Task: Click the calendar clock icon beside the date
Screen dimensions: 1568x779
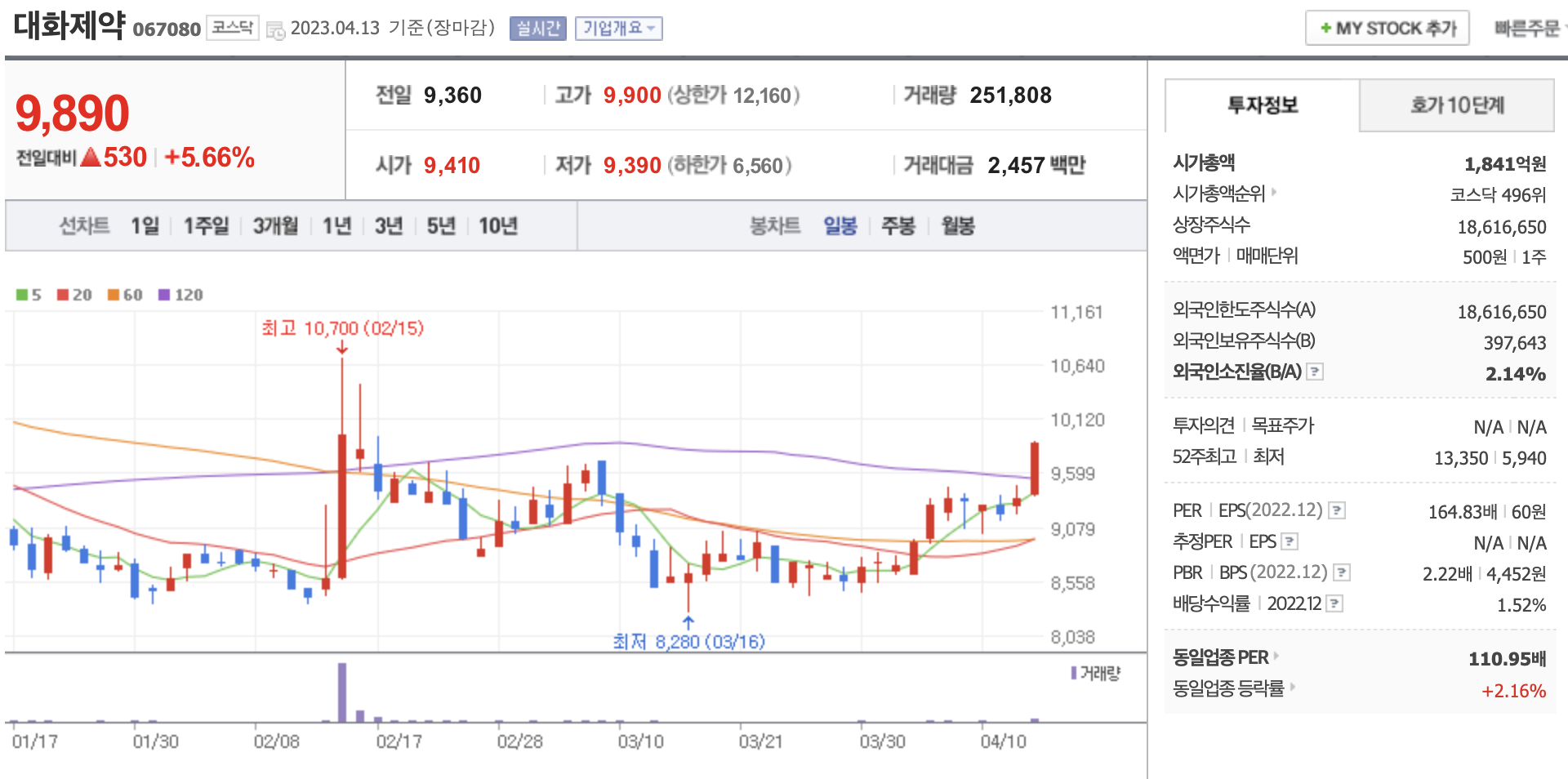Action: coord(276,30)
